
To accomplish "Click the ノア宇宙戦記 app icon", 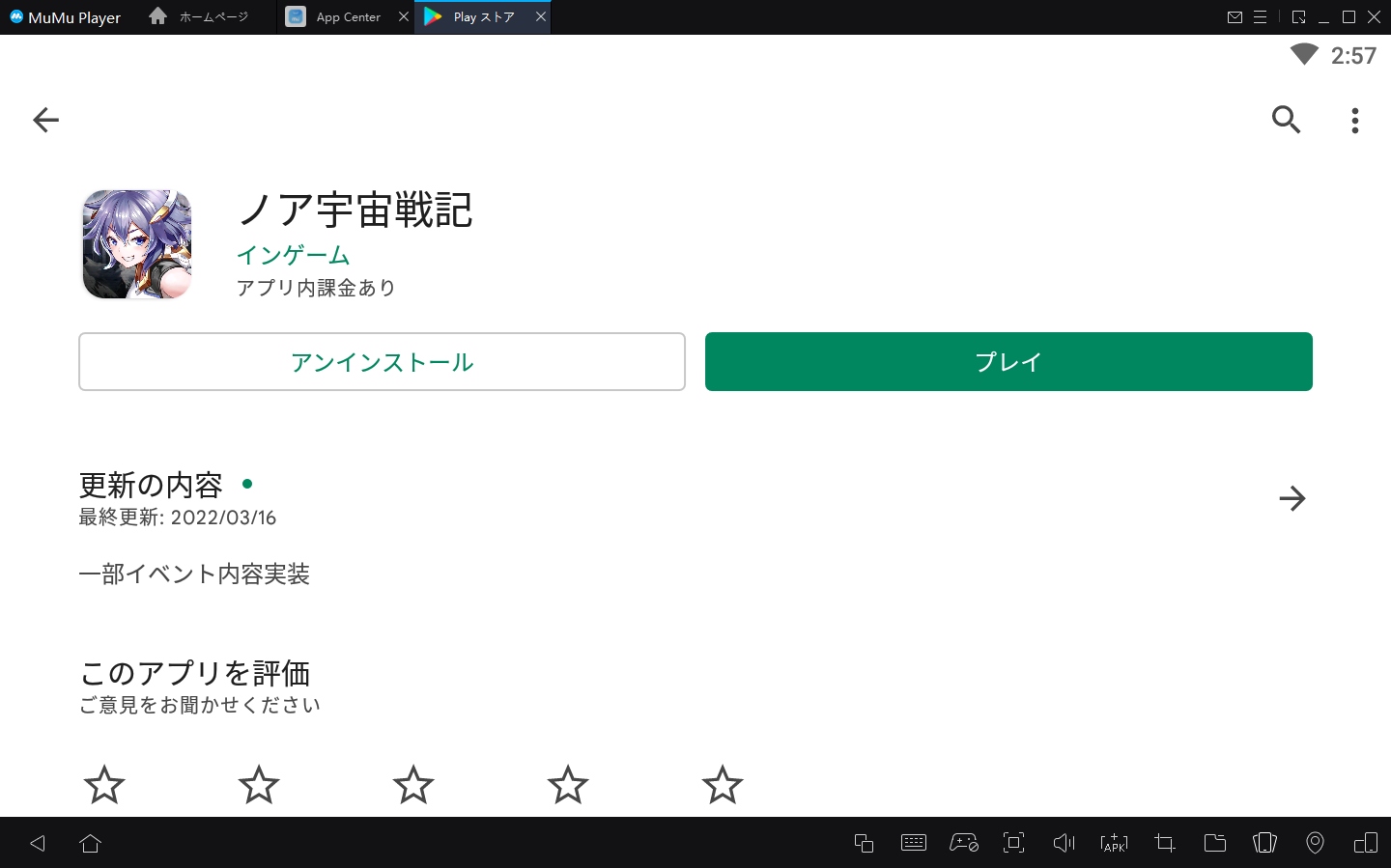I will 137,244.
